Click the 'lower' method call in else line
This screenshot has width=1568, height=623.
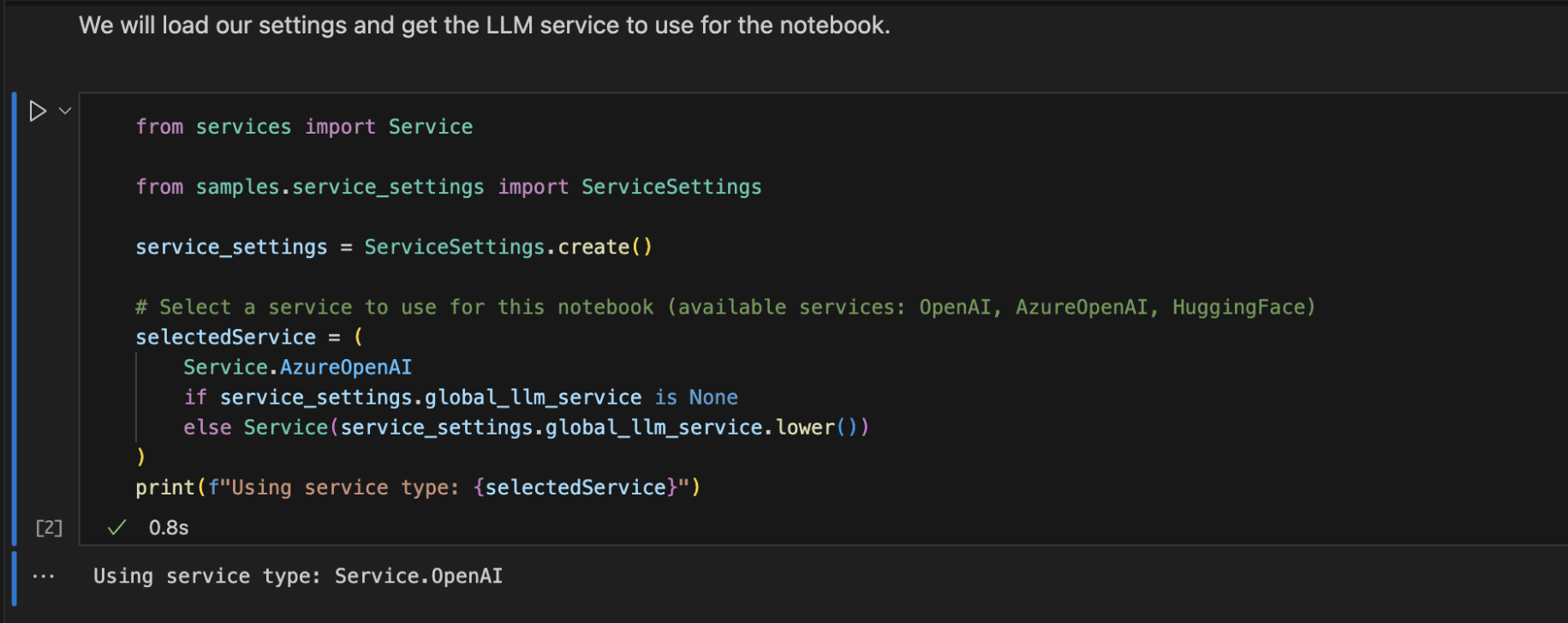(x=805, y=428)
